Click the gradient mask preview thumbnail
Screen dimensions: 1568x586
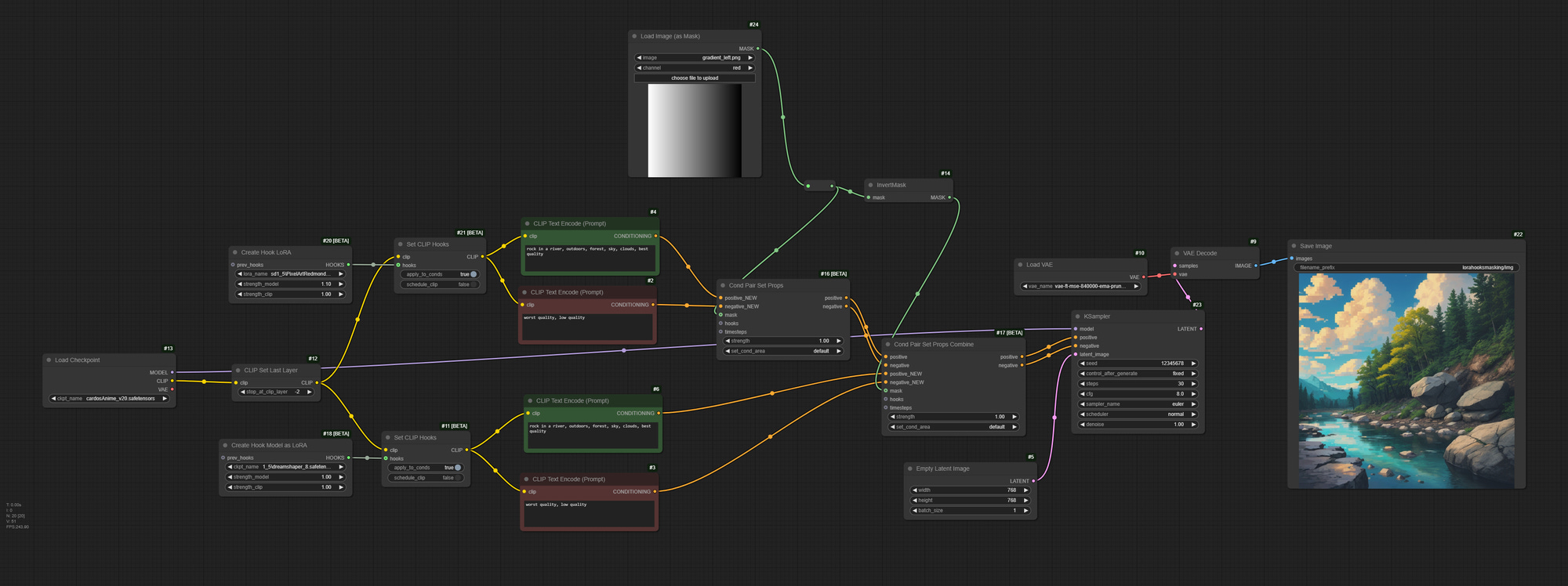[695, 130]
